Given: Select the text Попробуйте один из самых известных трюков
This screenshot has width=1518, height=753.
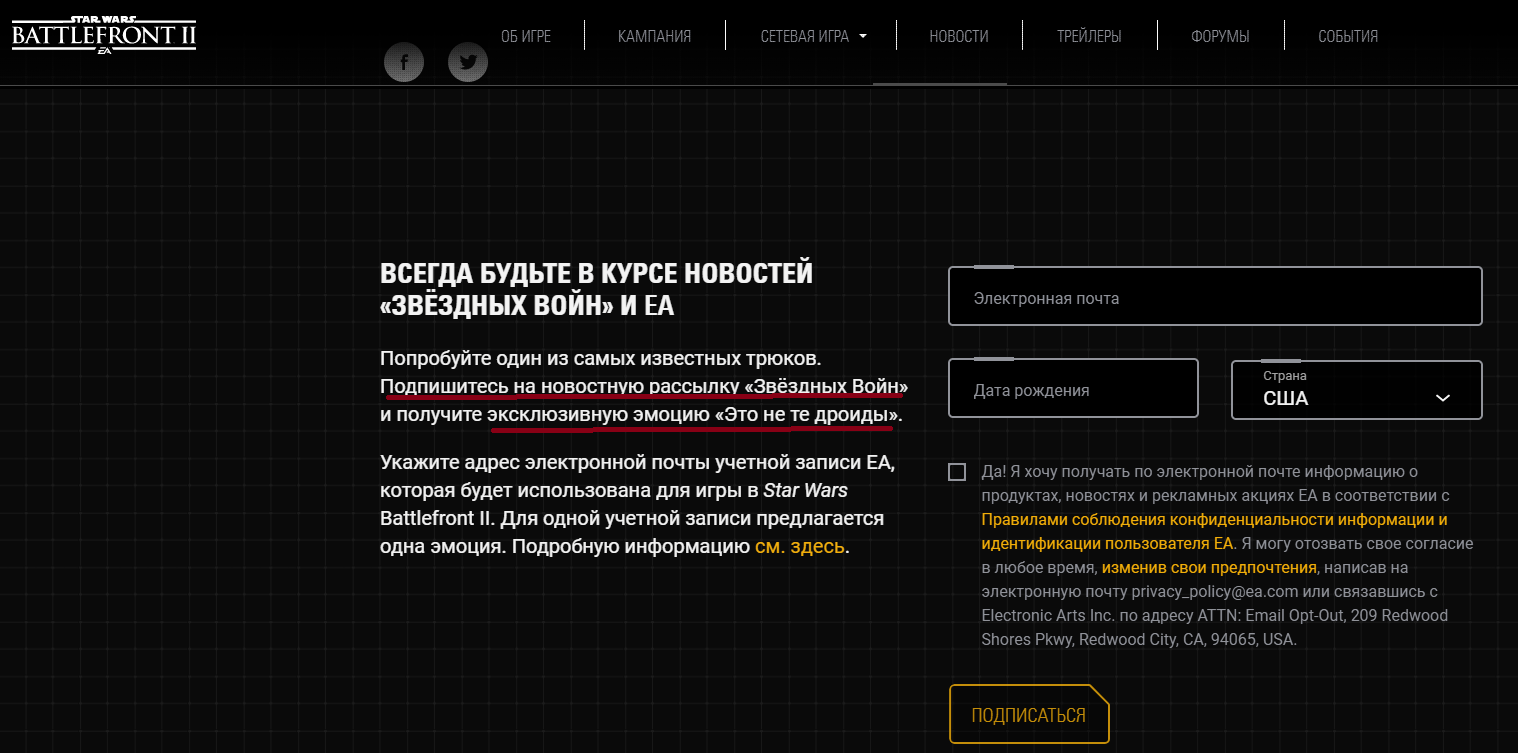Looking at the screenshot, I should coord(600,357).
